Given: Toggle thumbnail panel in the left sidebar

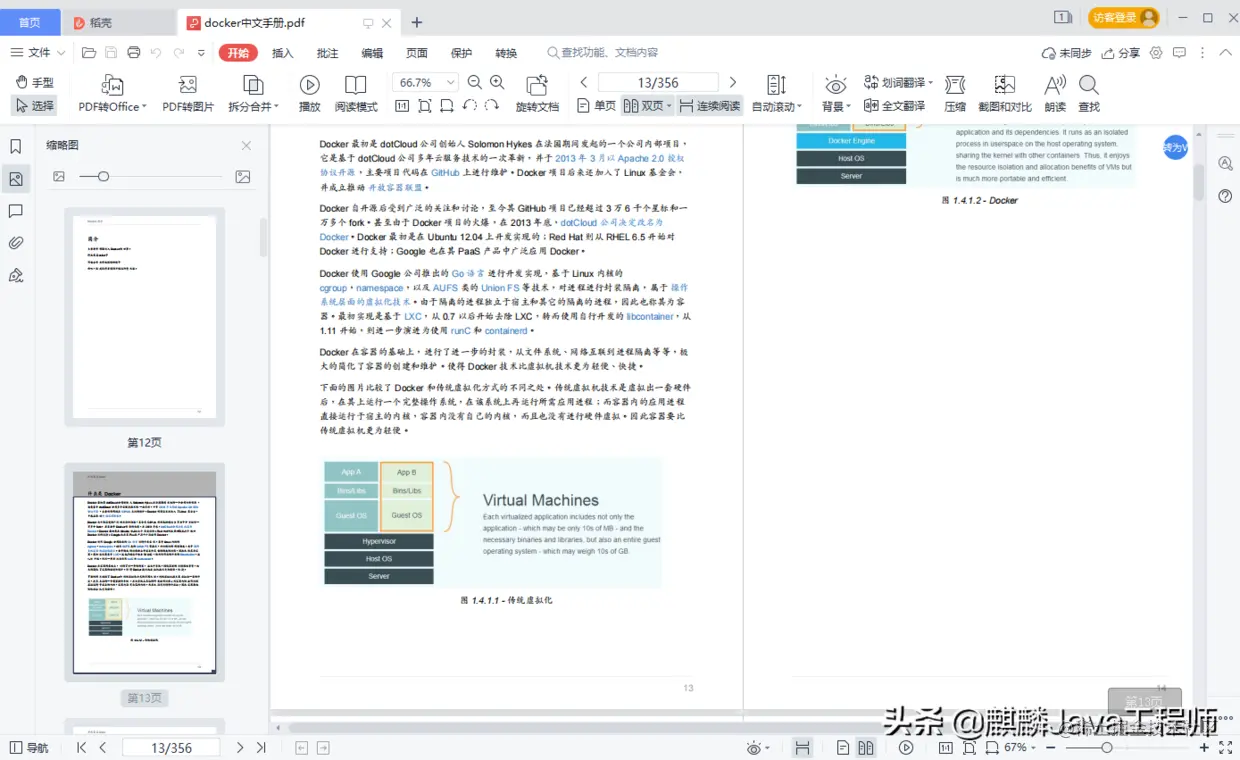Looking at the screenshot, I should coord(16,179).
